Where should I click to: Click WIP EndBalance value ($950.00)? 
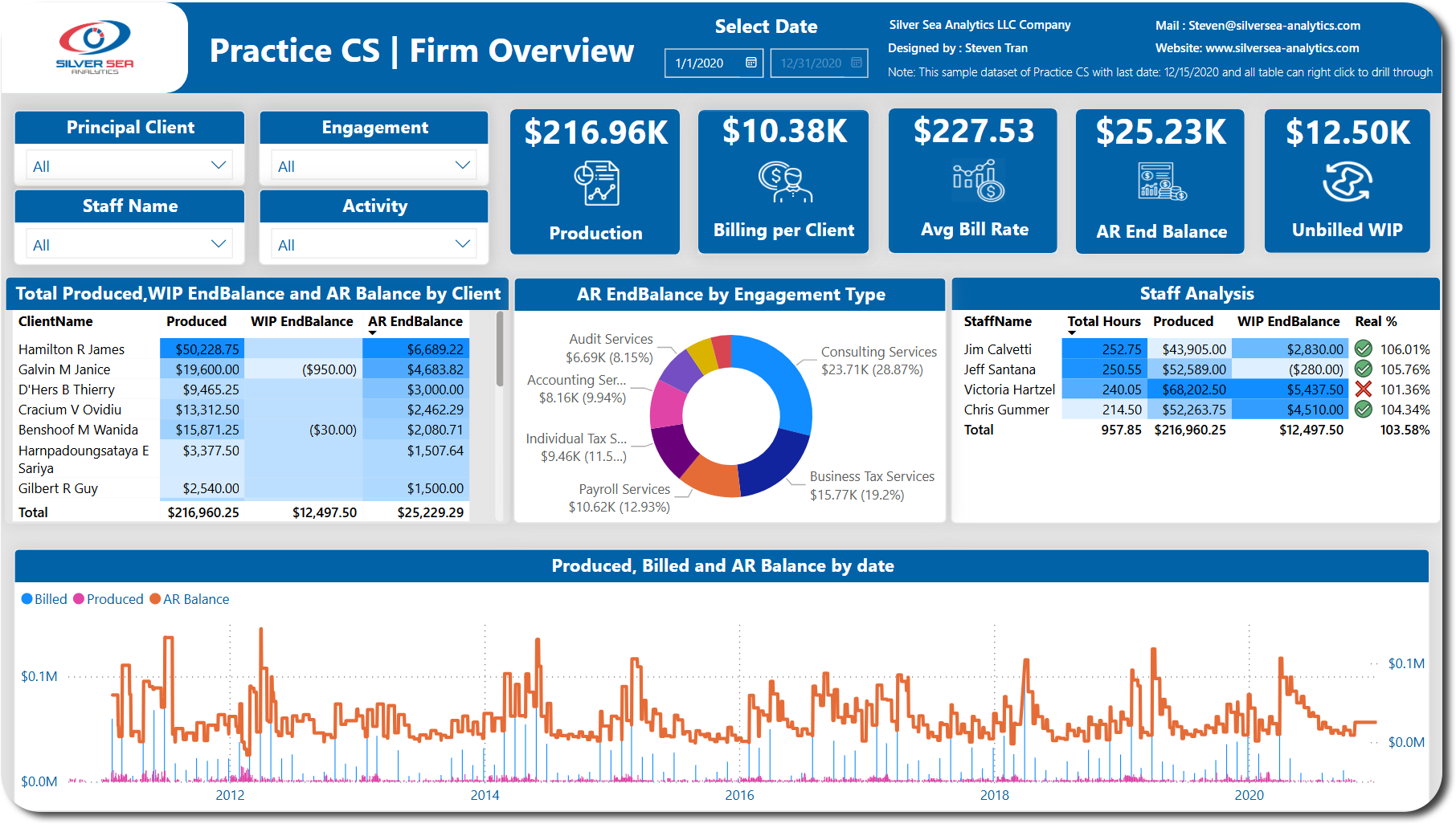coord(329,369)
